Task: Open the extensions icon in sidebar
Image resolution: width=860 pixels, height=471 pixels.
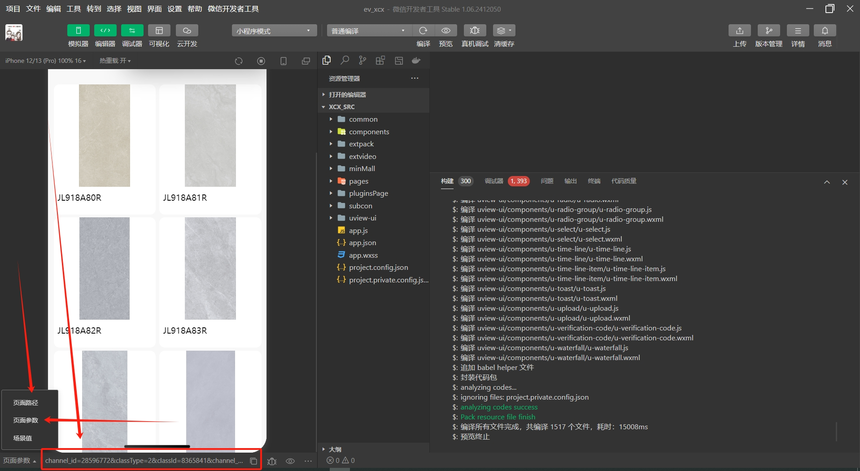Action: pos(380,60)
